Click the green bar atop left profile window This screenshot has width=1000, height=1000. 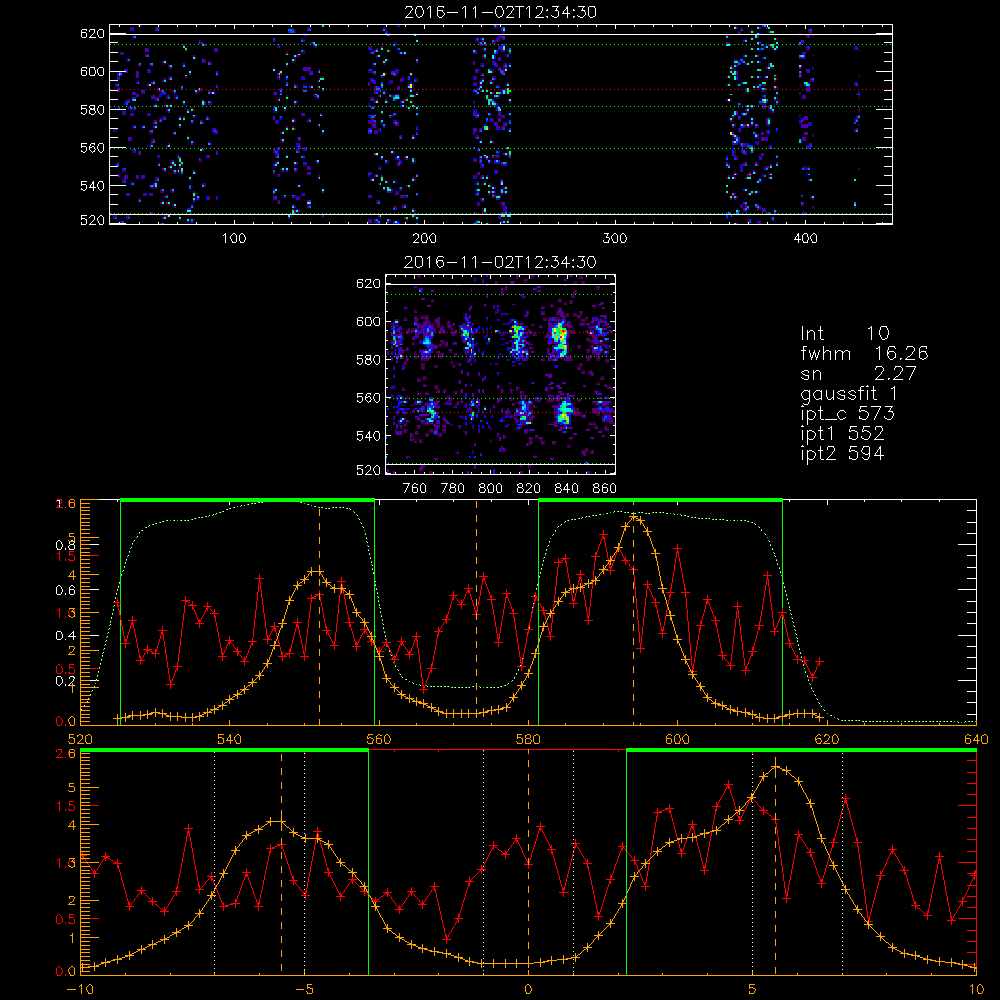(247, 500)
